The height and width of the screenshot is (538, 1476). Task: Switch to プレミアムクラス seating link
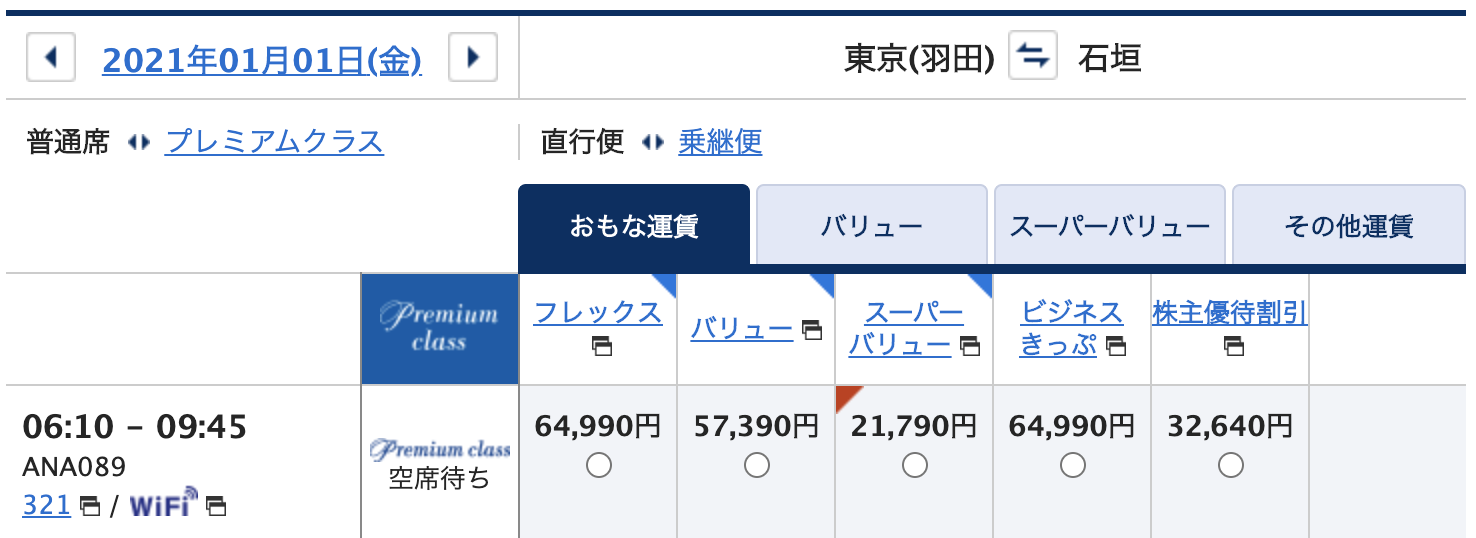pos(274,142)
